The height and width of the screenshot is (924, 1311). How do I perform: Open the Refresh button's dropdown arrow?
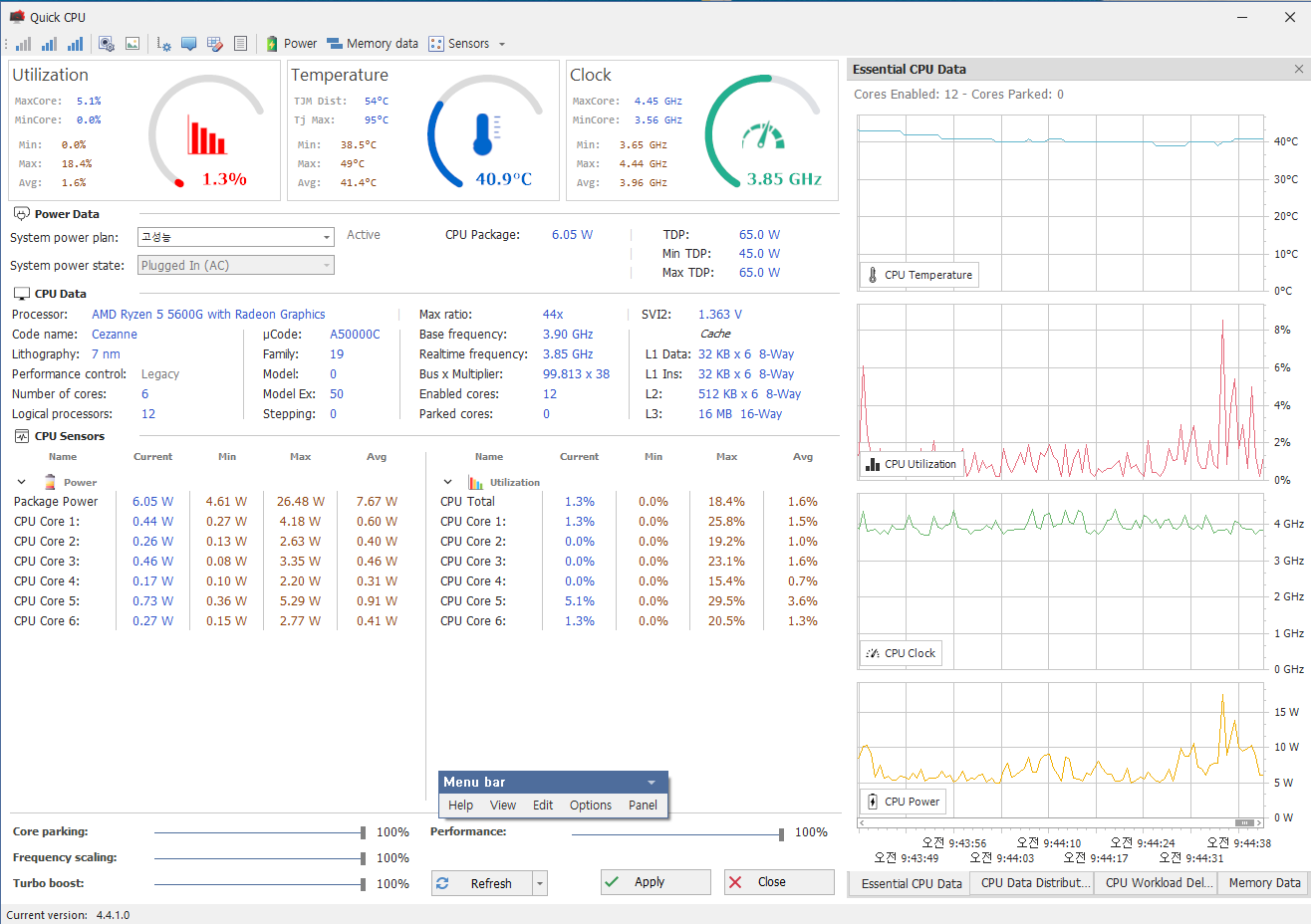click(x=540, y=883)
